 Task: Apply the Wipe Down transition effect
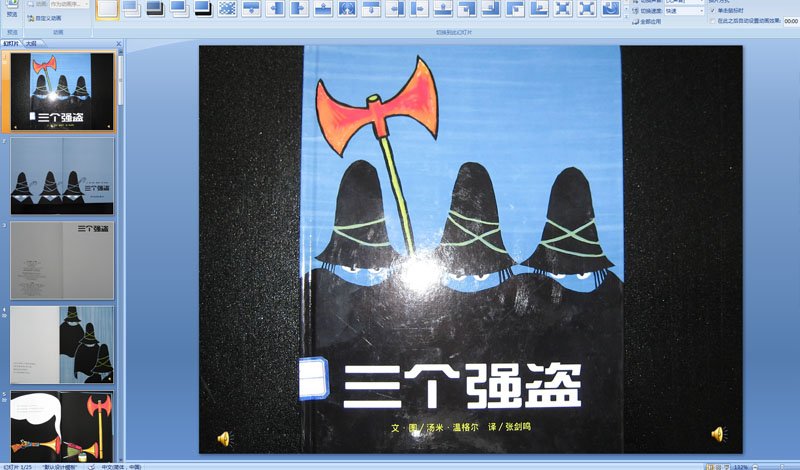(x=251, y=9)
